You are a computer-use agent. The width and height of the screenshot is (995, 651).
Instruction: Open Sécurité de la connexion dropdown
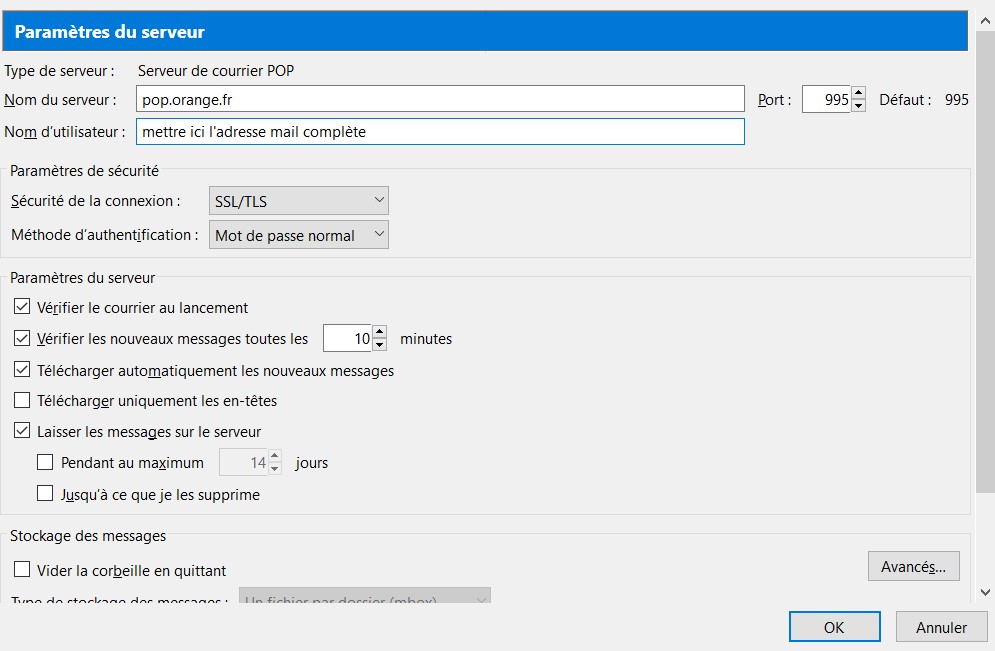pyautogui.click(x=298, y=201)
